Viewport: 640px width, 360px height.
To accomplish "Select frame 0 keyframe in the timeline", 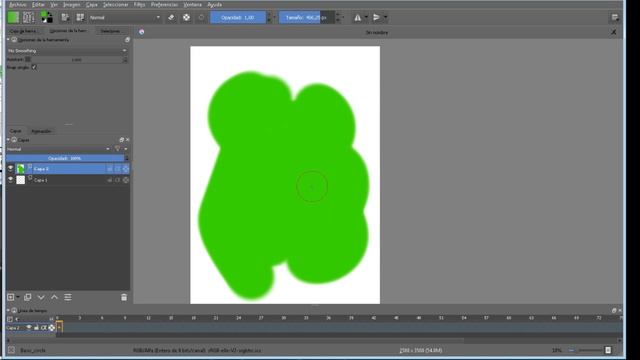I will (59, 327).
